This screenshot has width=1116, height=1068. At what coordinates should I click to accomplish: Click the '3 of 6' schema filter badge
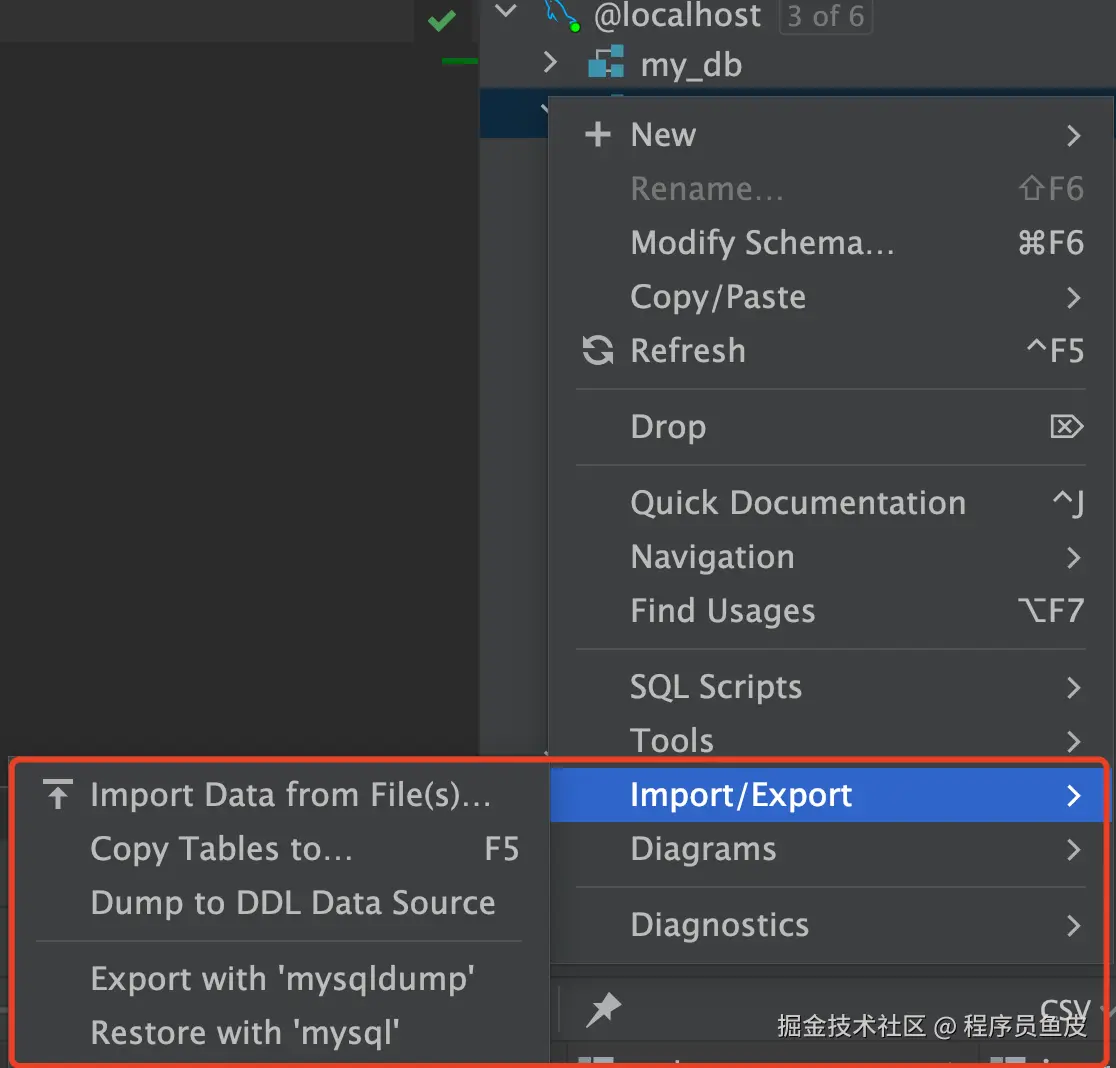(825, 16)
